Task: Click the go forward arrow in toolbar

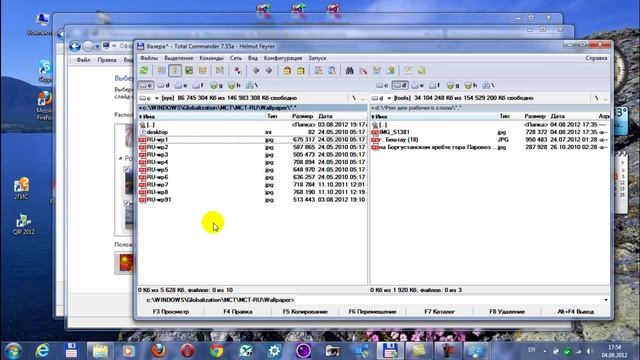Action: (x=269, y=71)
